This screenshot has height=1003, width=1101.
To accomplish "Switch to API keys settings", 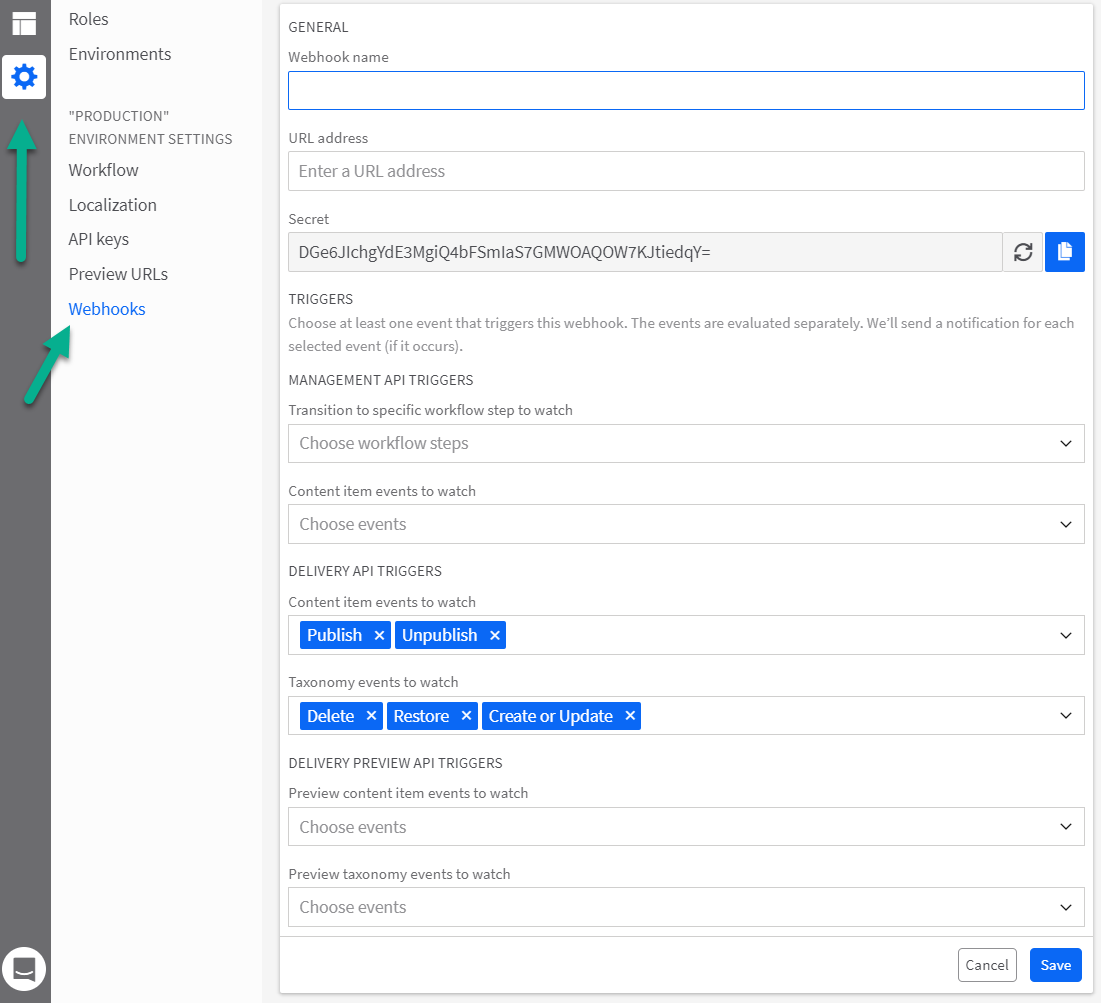I will 98,239.
